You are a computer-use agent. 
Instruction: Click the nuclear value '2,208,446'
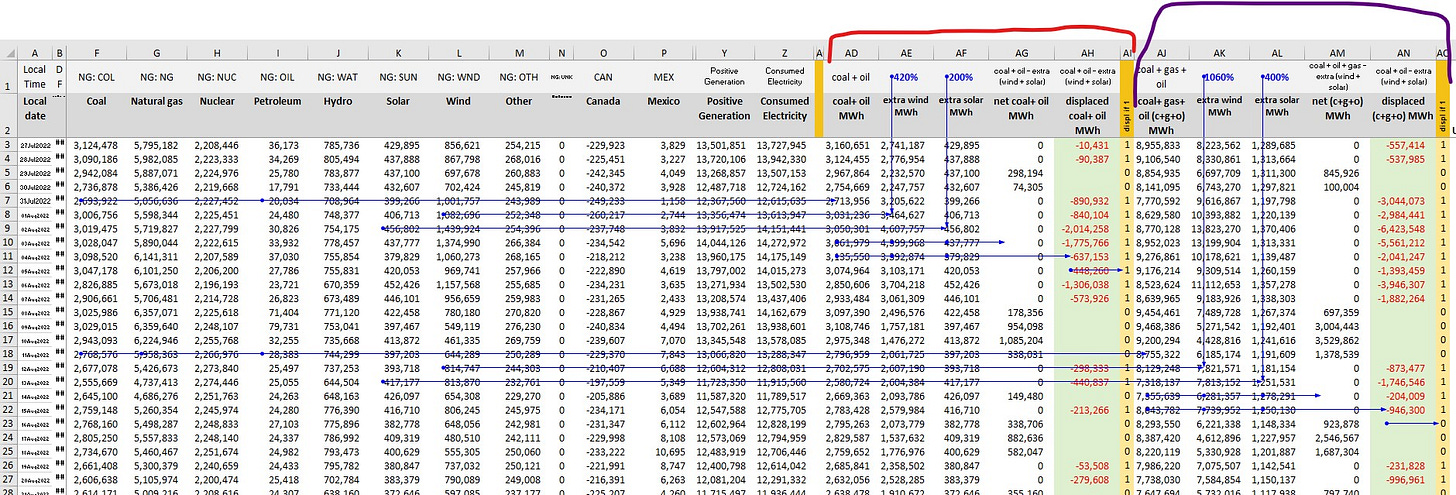click(218, 146)
